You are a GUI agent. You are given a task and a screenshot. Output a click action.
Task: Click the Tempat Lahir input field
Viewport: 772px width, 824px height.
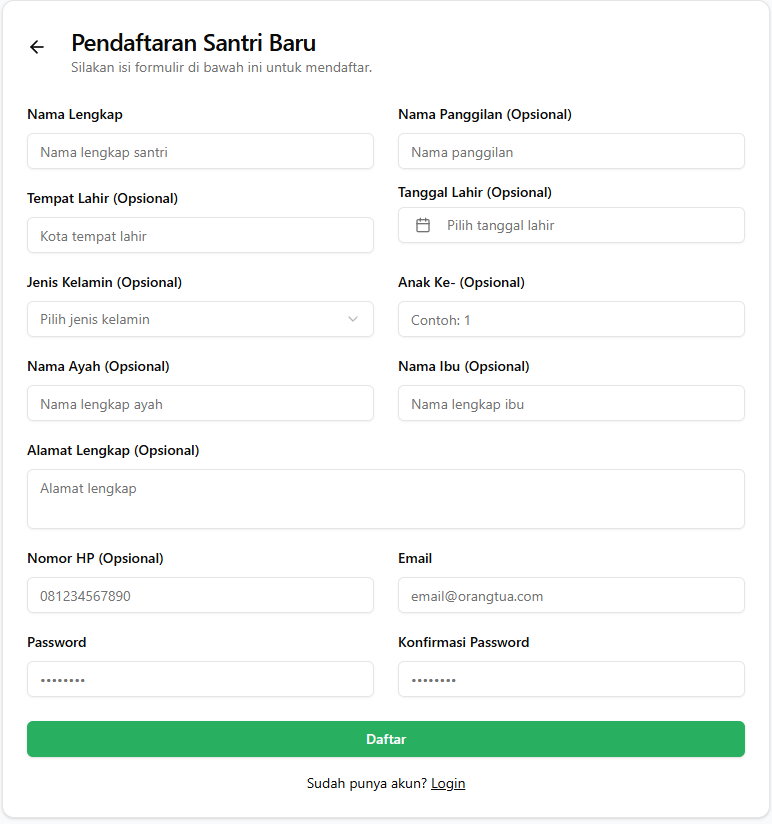pyautogui.click(x=200, y=235)
